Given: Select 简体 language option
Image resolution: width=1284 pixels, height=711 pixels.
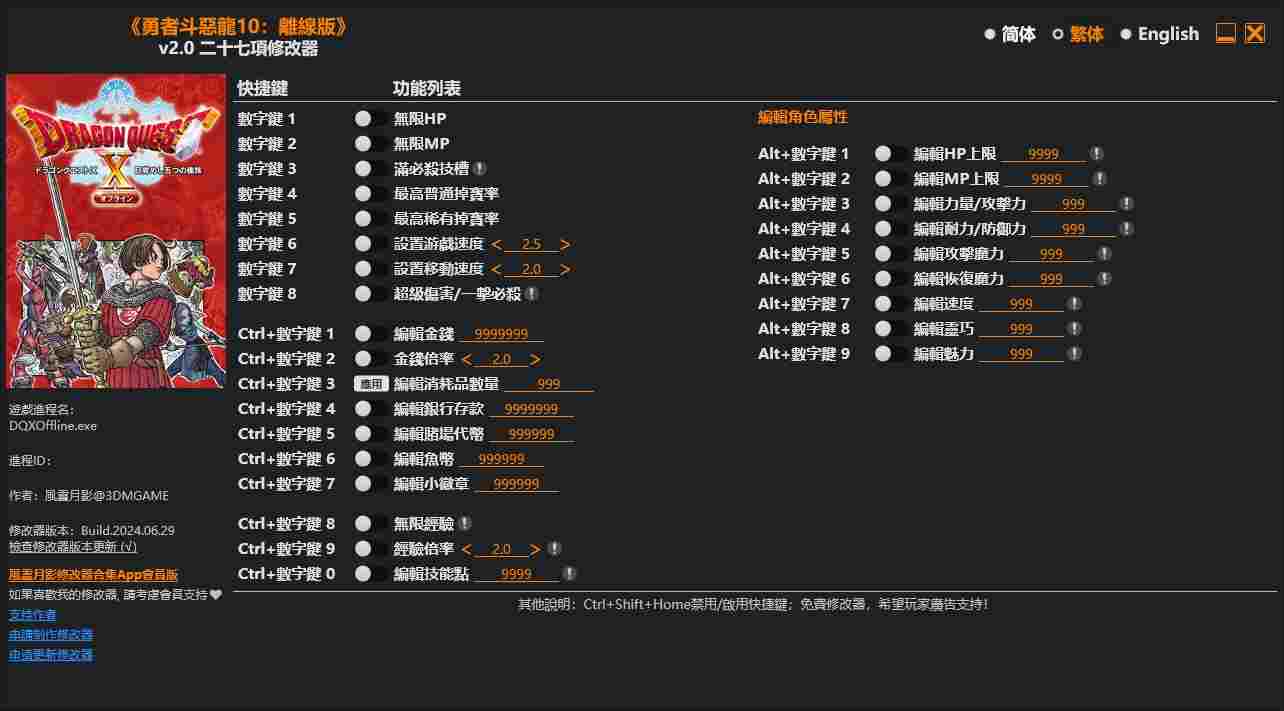Looking at the screenshot, I should [1010, 34].
